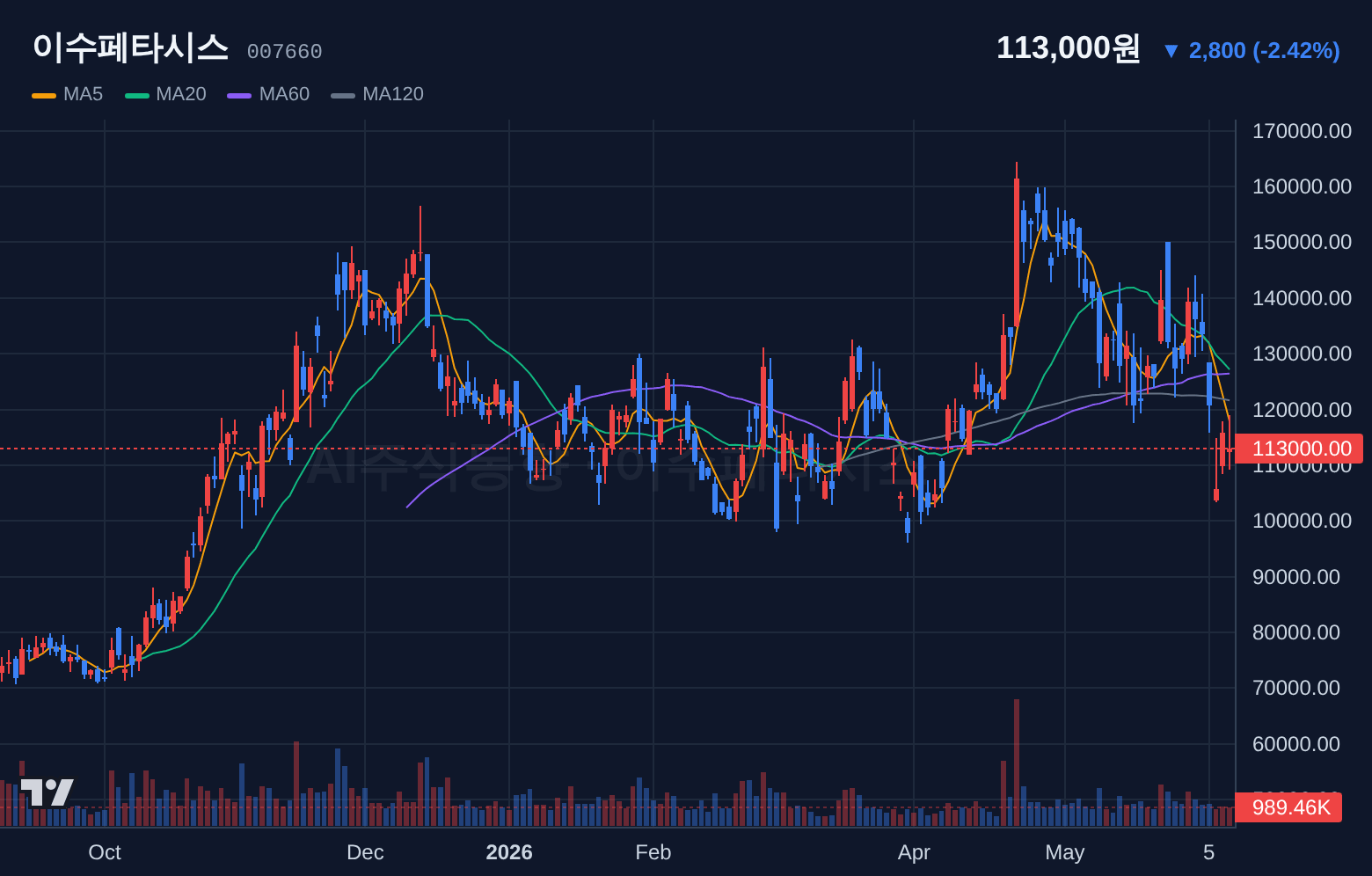Click the Dec label on time axis
The image size is (1372, 876).
click(365, 852)
